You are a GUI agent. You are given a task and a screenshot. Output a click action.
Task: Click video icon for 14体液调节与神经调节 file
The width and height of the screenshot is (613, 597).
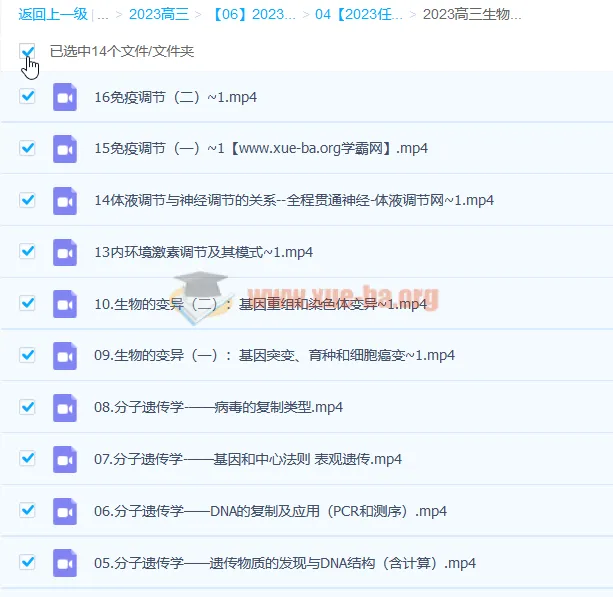pyautogui.click(x=65, y=200)
